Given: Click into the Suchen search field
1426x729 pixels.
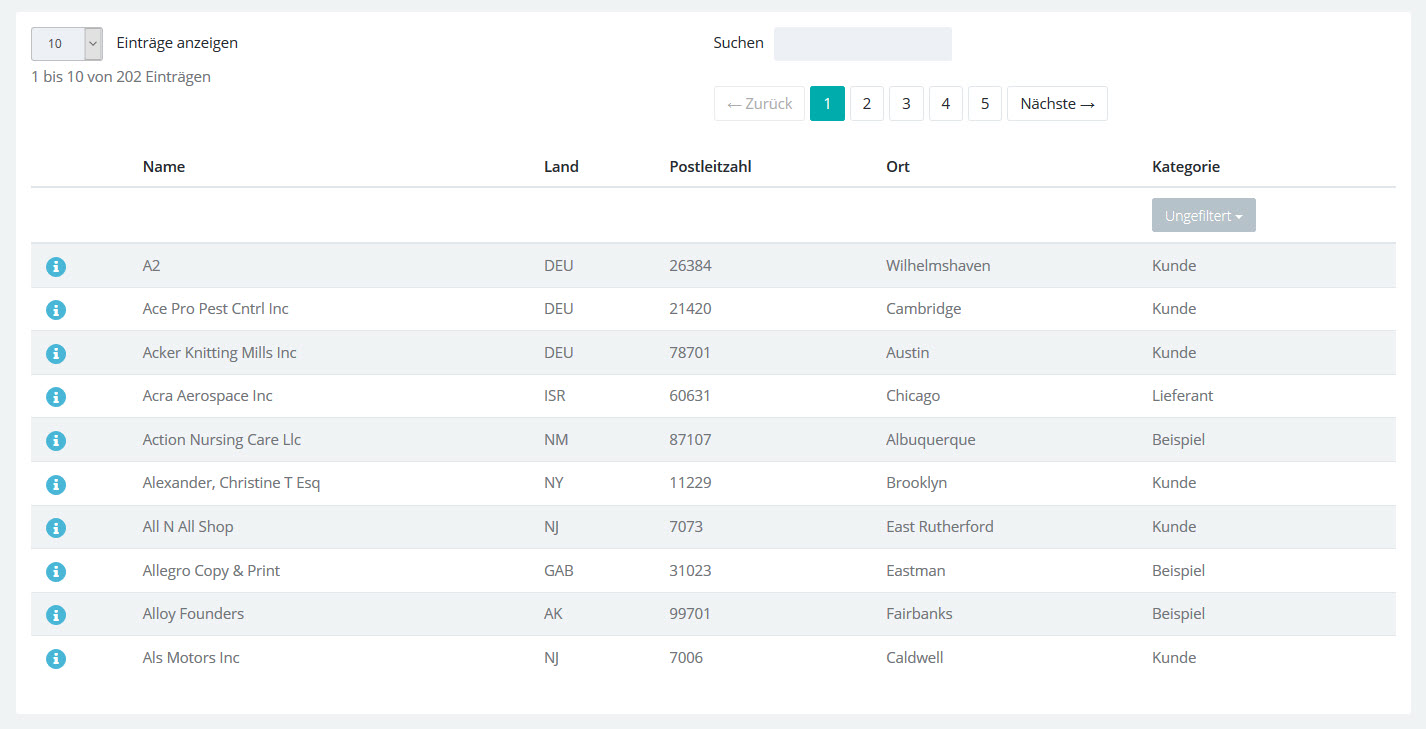Looking at the screenshot, I should [x=862, y=44].
